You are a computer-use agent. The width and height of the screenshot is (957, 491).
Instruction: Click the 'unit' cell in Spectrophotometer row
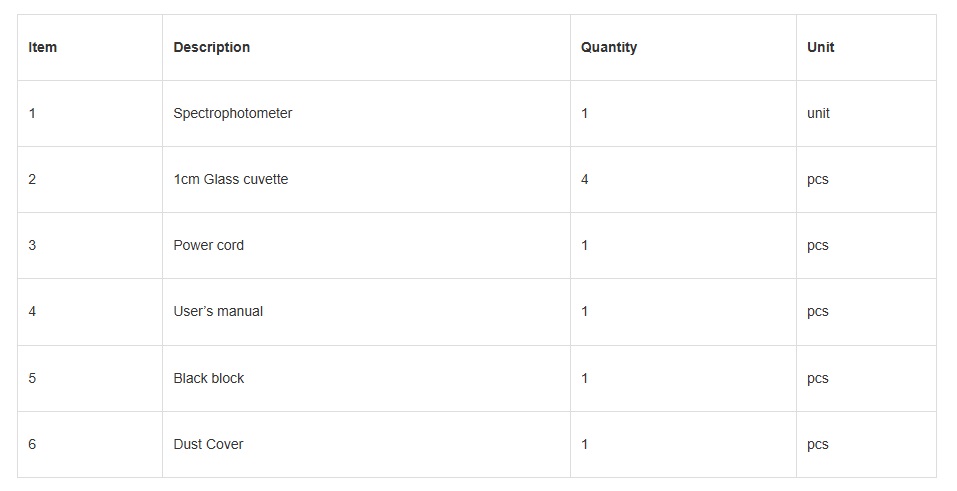coord(818,113)
